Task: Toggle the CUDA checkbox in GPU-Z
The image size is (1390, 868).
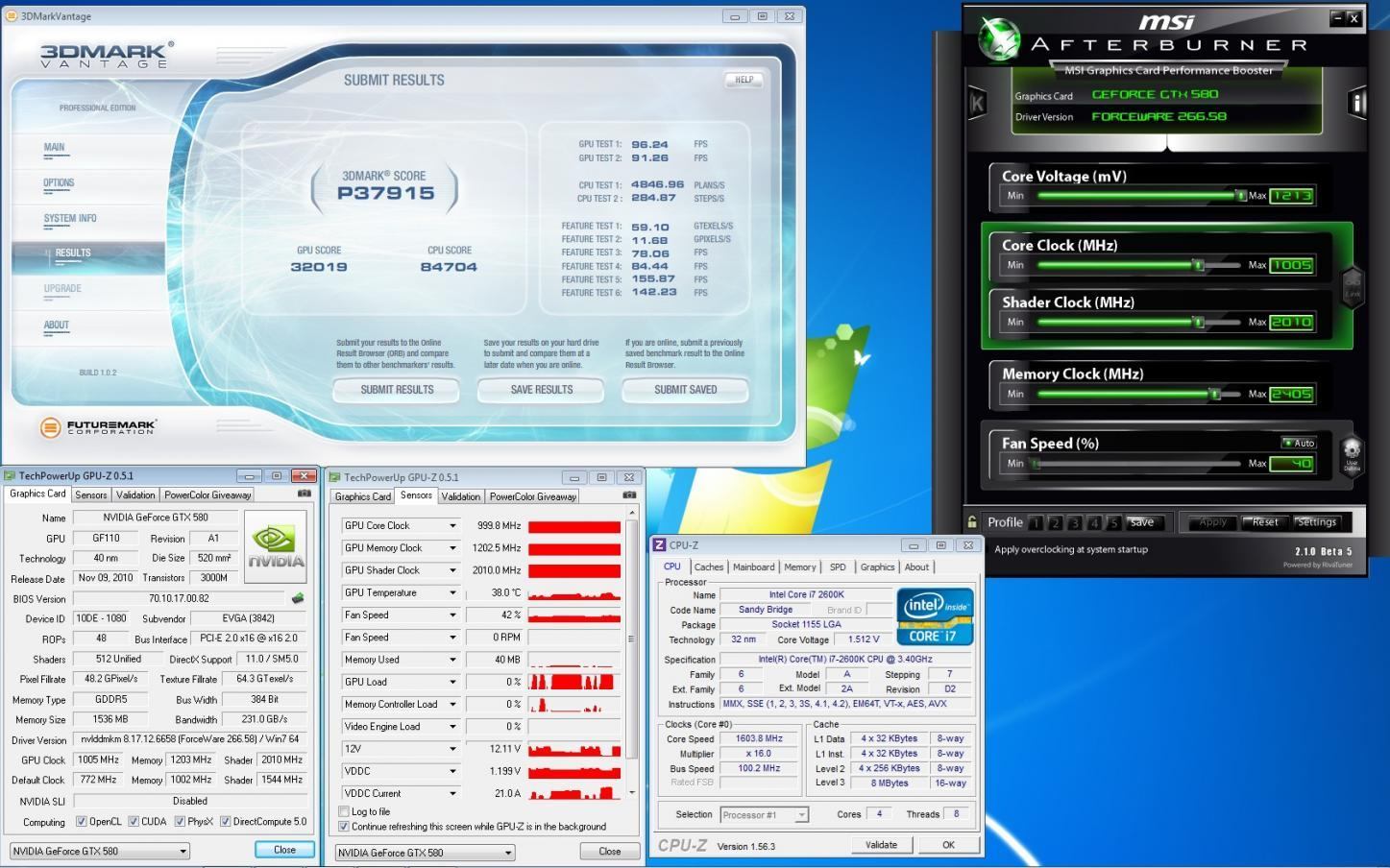Action: pyautogui.click(x=132, y=822)
